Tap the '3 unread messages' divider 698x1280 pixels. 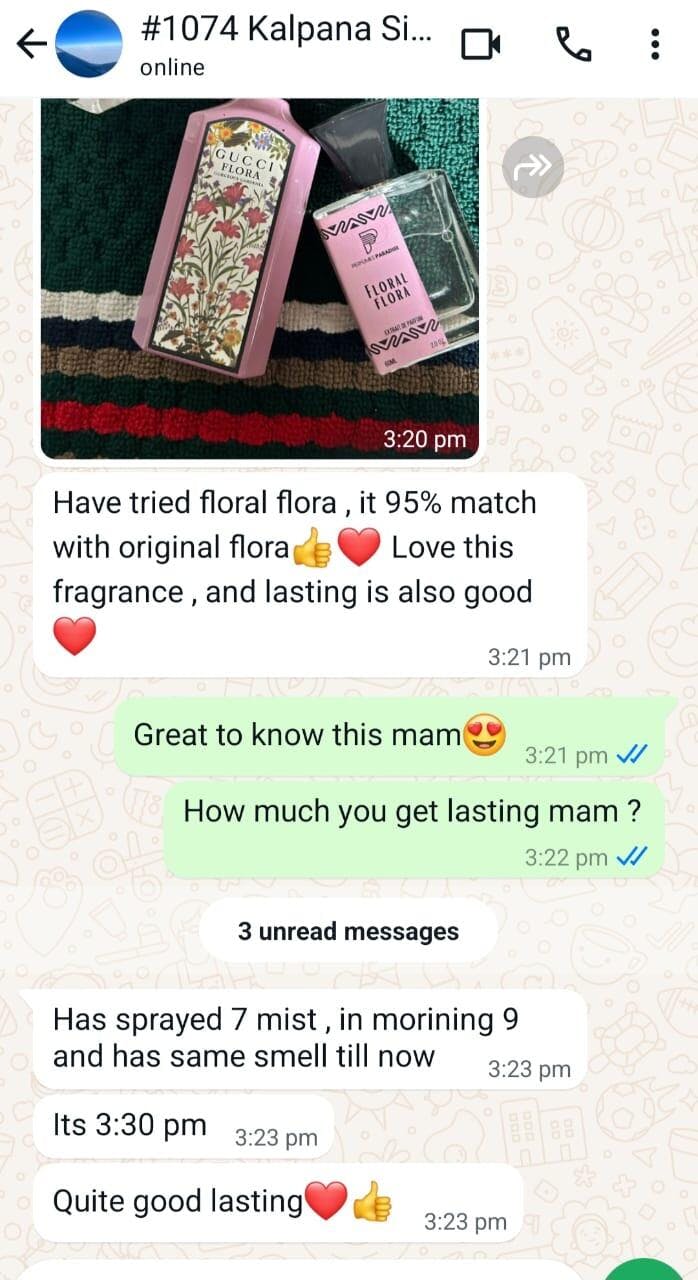348,932
